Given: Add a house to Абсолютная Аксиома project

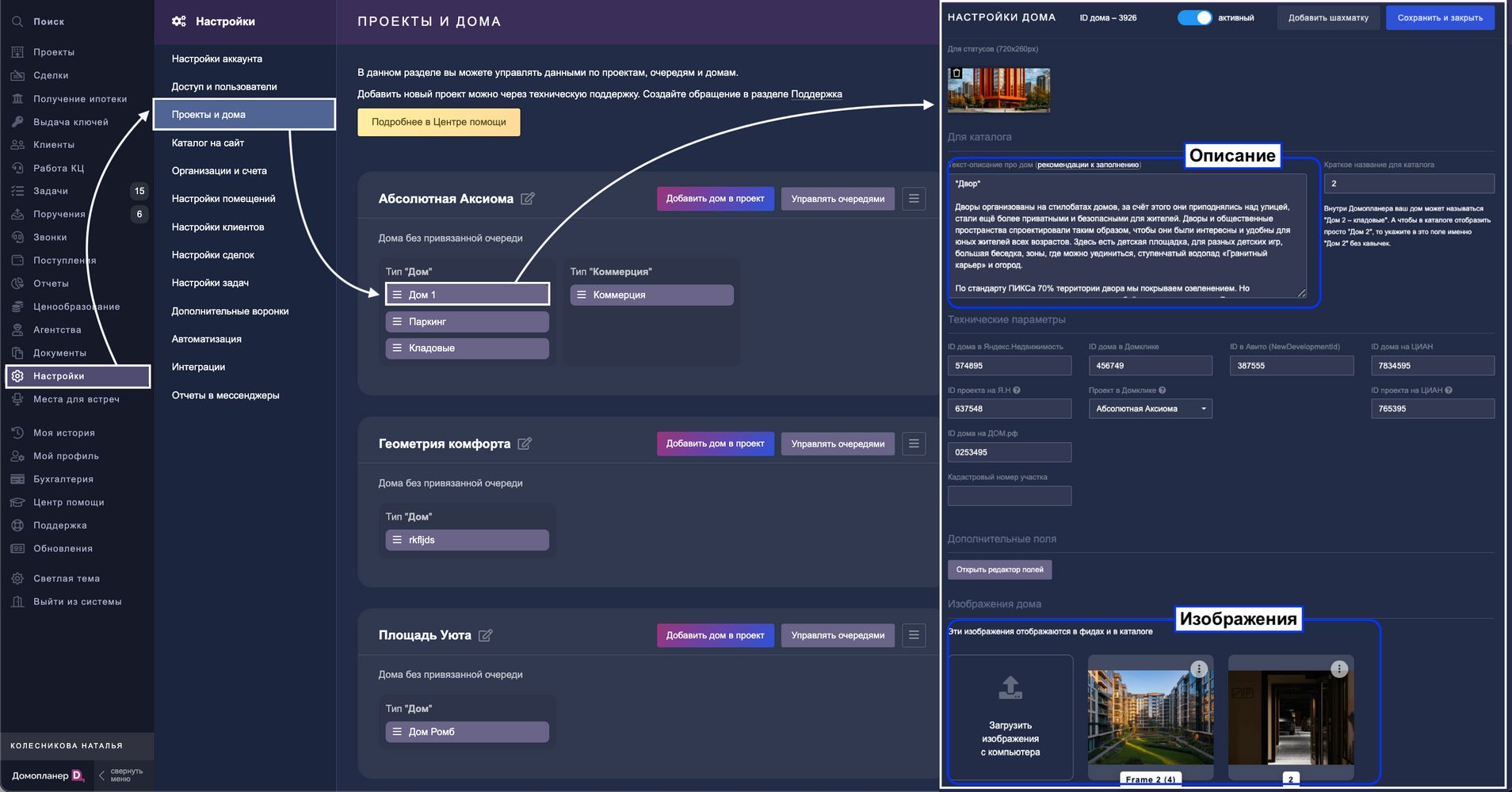Looking at the screenshot, I should tap(715, 199).
